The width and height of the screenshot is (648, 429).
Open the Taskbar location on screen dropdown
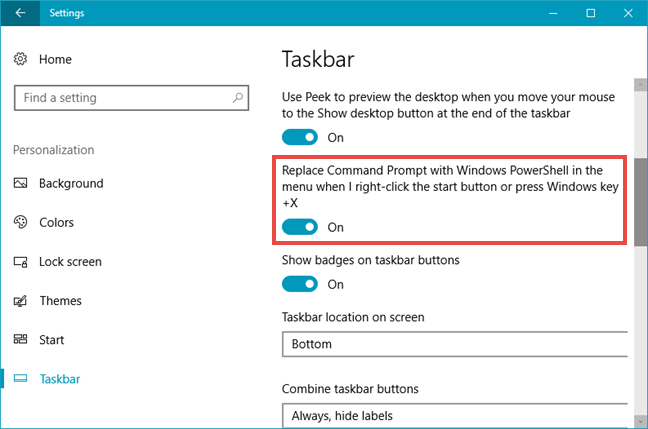(455, 344)
